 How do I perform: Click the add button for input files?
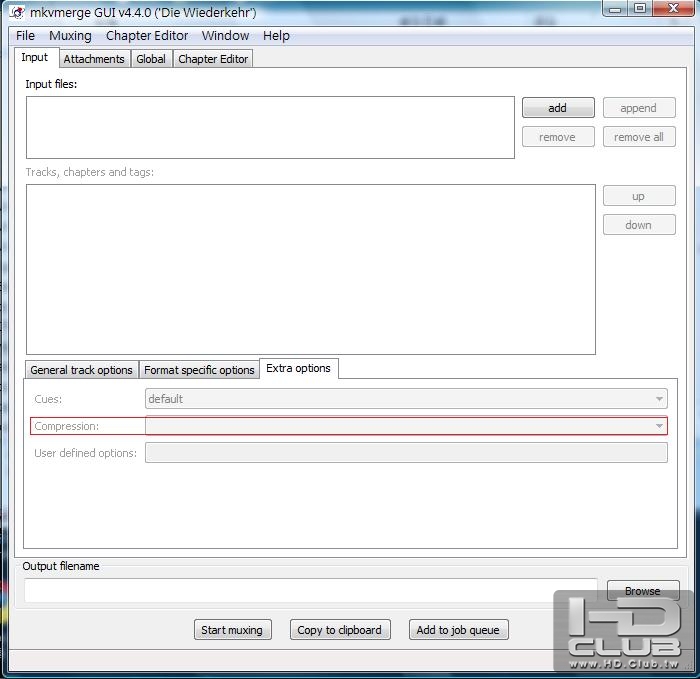point(558,108)
